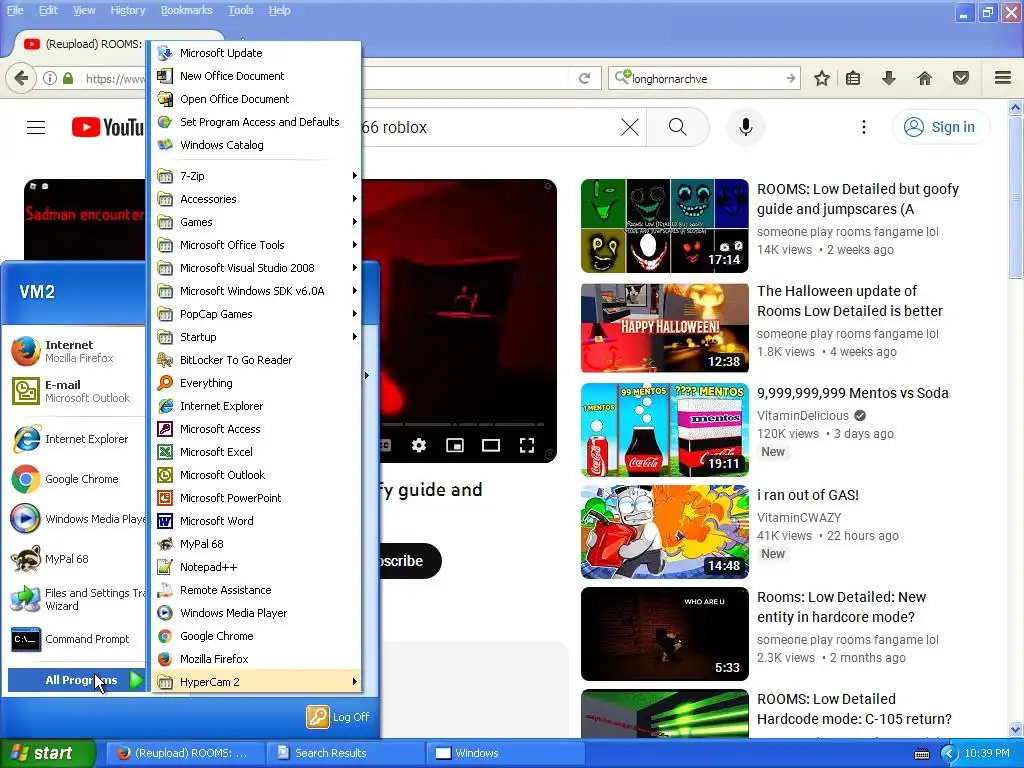The height and width of the screenshot is (768, 1024).
Task: Click YouTube search magnifier button
Action: pyautogui.click(x=678, y=127)
